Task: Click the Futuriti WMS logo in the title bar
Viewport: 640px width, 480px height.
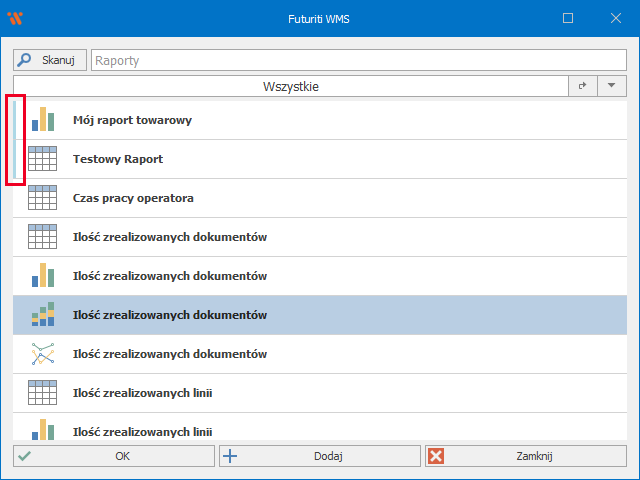Action: [x=15, y=18]
